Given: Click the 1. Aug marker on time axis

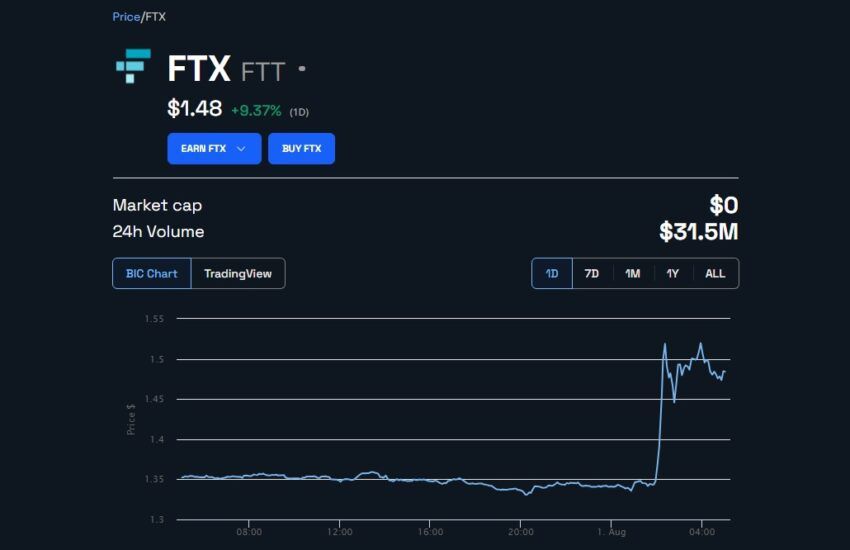Looking at the screenshot, I should tap(611, 532).
